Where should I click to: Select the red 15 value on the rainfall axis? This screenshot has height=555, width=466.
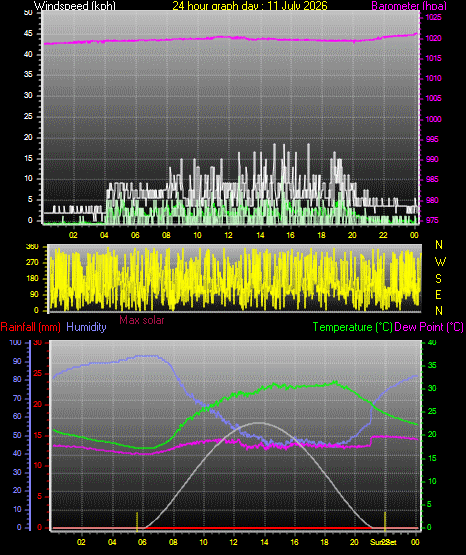point(38,436)
